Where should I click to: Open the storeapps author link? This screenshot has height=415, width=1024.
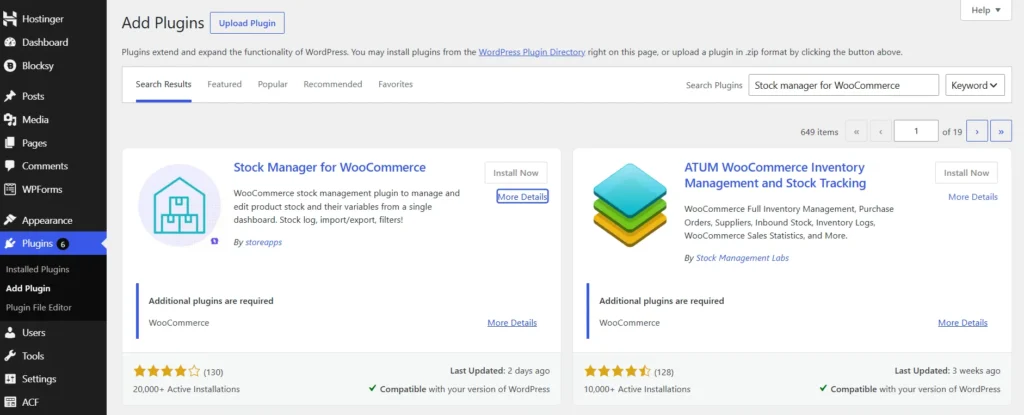264,242
